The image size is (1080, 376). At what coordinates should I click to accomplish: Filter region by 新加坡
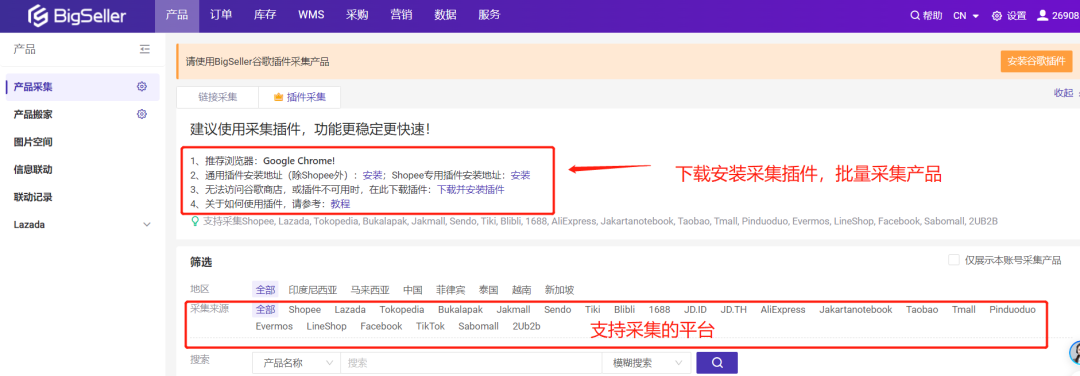click(559, 290)
